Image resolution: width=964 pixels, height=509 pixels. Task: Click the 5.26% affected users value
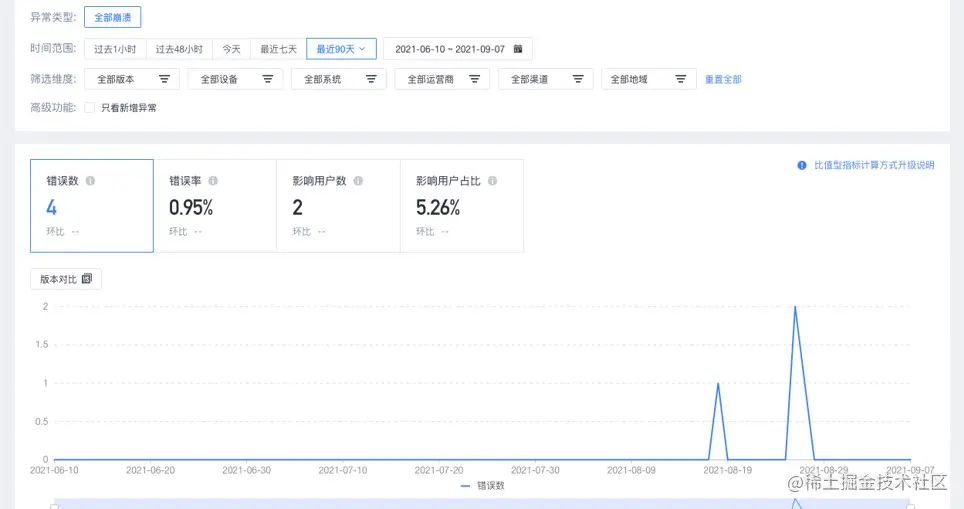438,208
